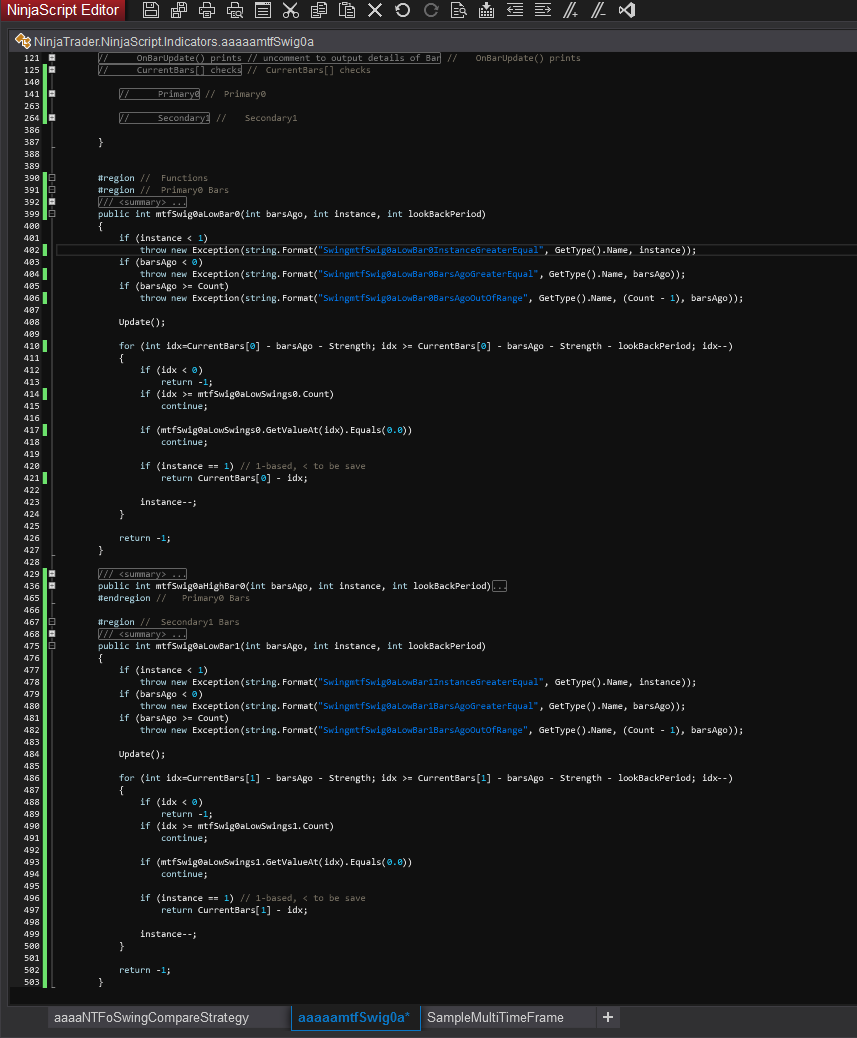Click the Print icon in the toolbar
857x1038 pixels.
click(x=207, y=11)
